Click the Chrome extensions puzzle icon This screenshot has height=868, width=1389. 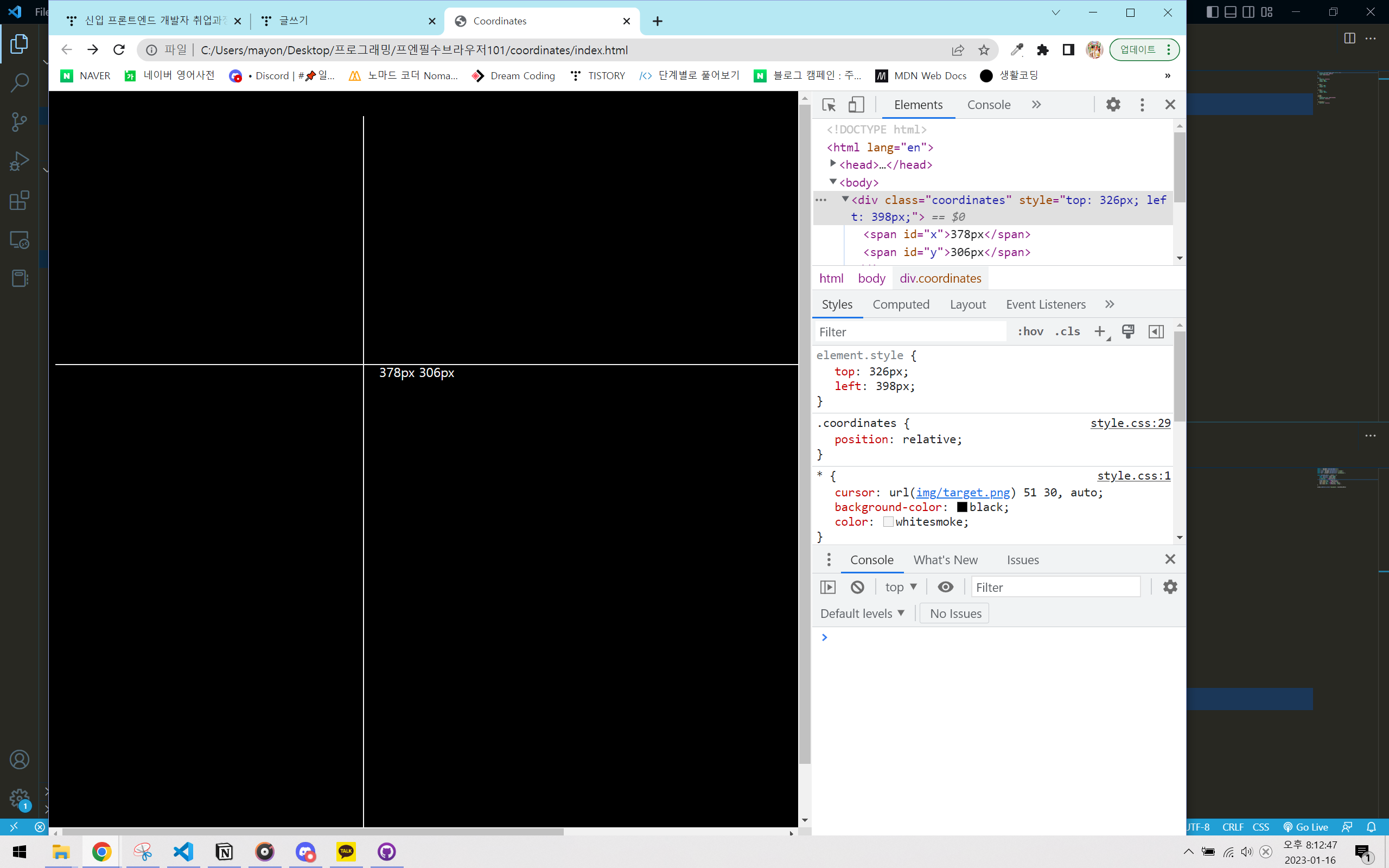1042,50
